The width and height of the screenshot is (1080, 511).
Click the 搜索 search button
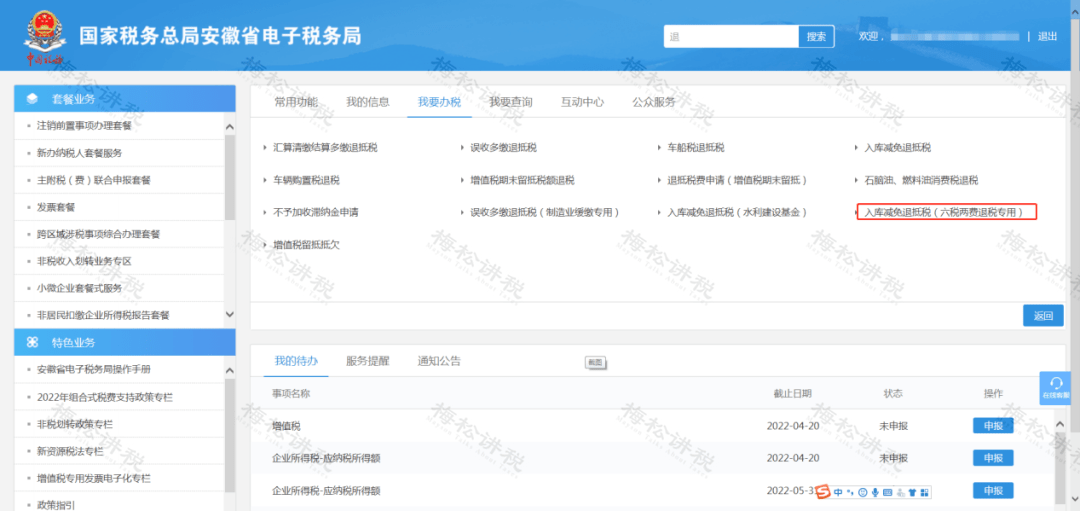coord(816,36)
